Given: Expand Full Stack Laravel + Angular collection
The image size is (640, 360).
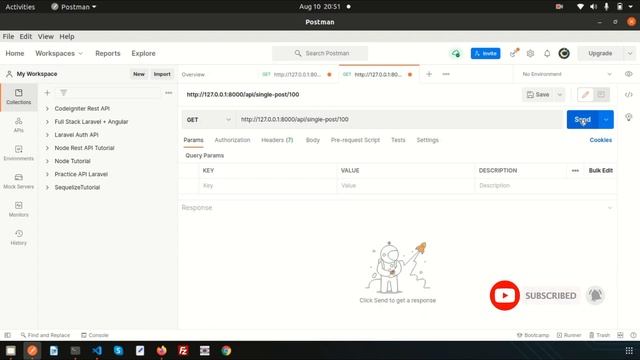Looking at the screenshot, I should (x=47, y=122).
